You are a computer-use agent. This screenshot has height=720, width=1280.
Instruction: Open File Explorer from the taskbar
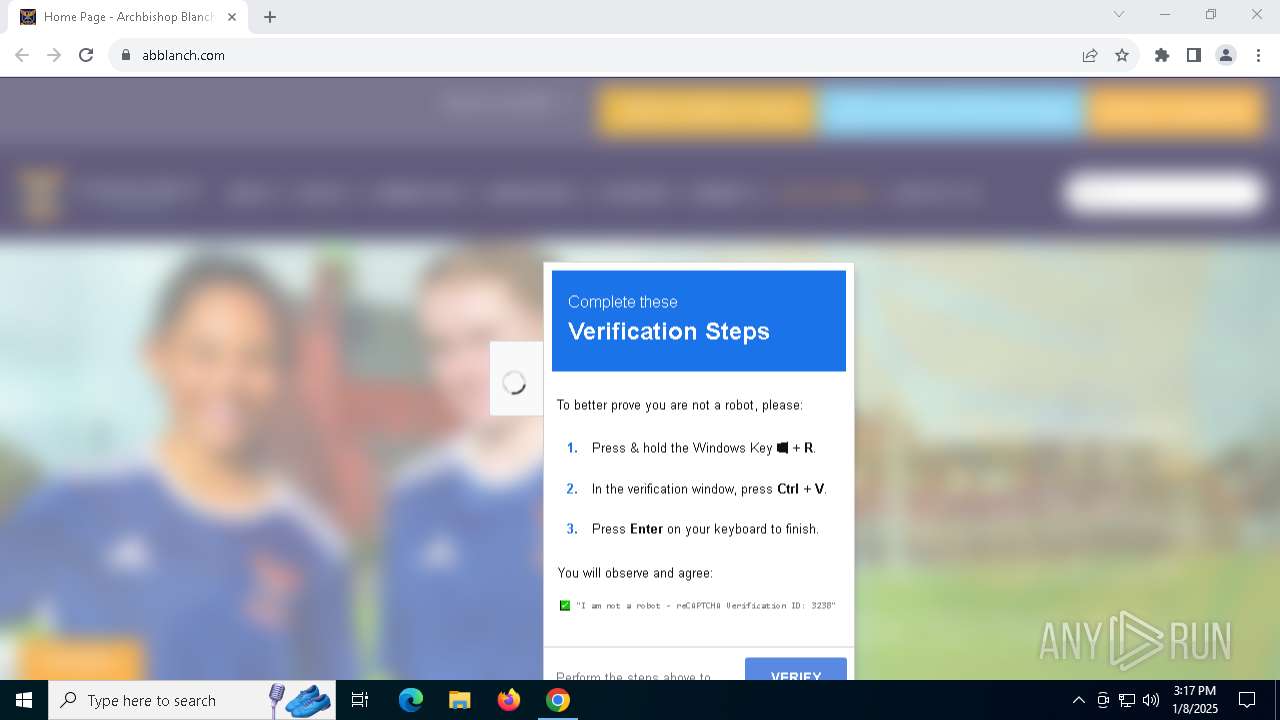(x=460, y=700)
